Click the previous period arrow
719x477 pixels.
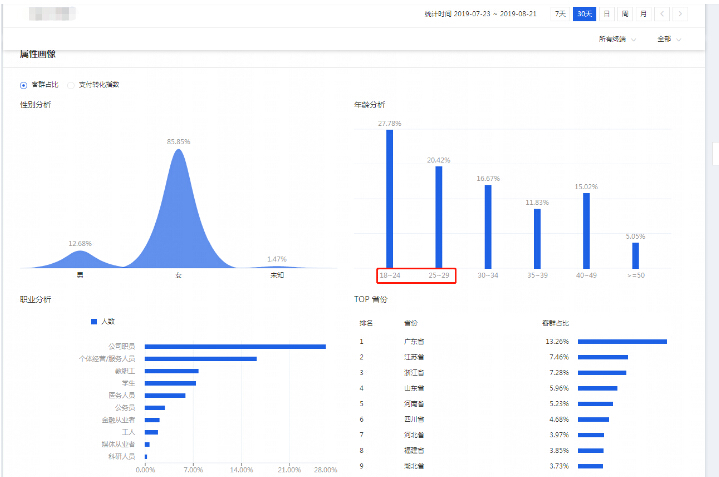(663, 14)
